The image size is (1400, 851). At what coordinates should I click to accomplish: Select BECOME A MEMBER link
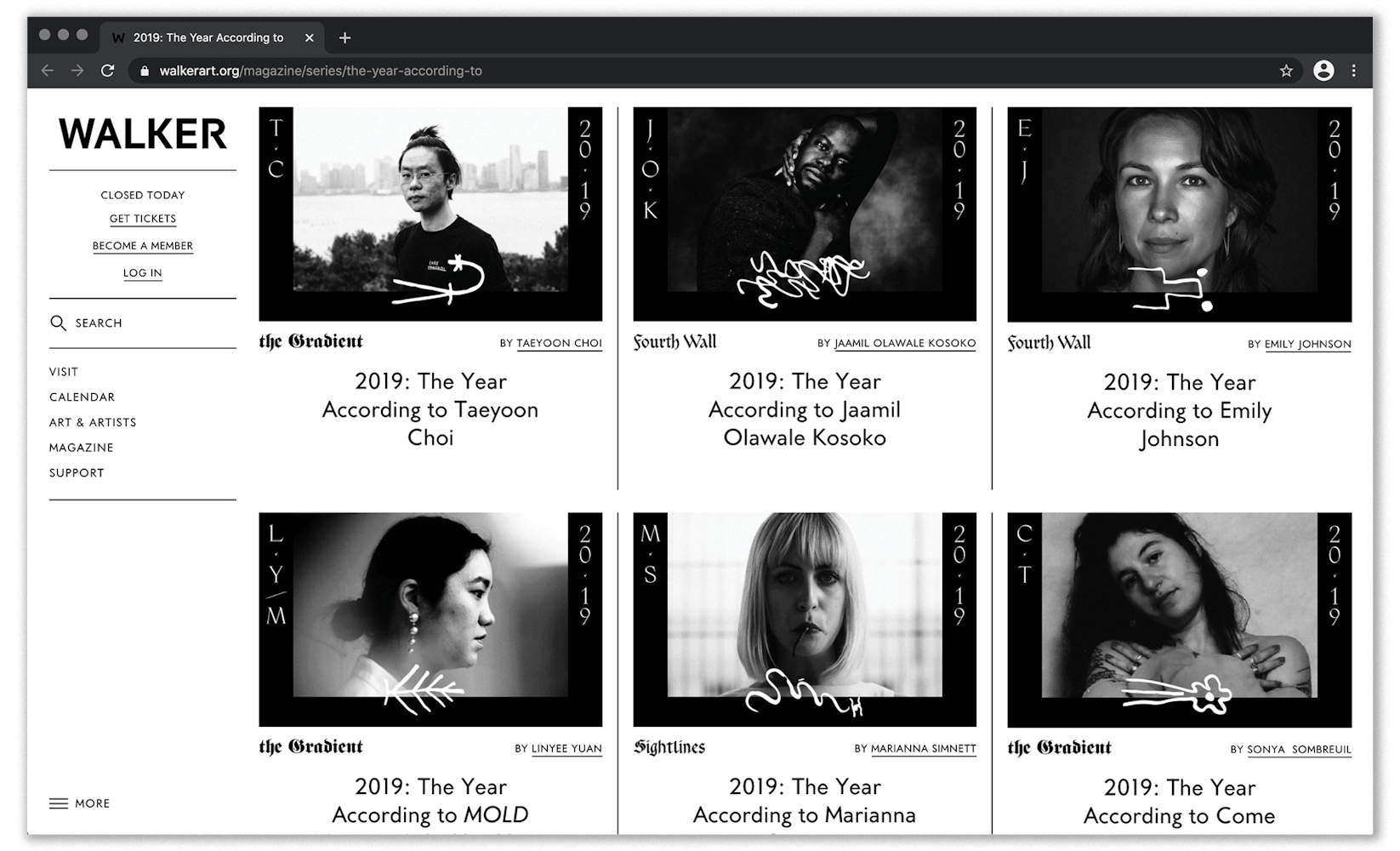(143, 246)
